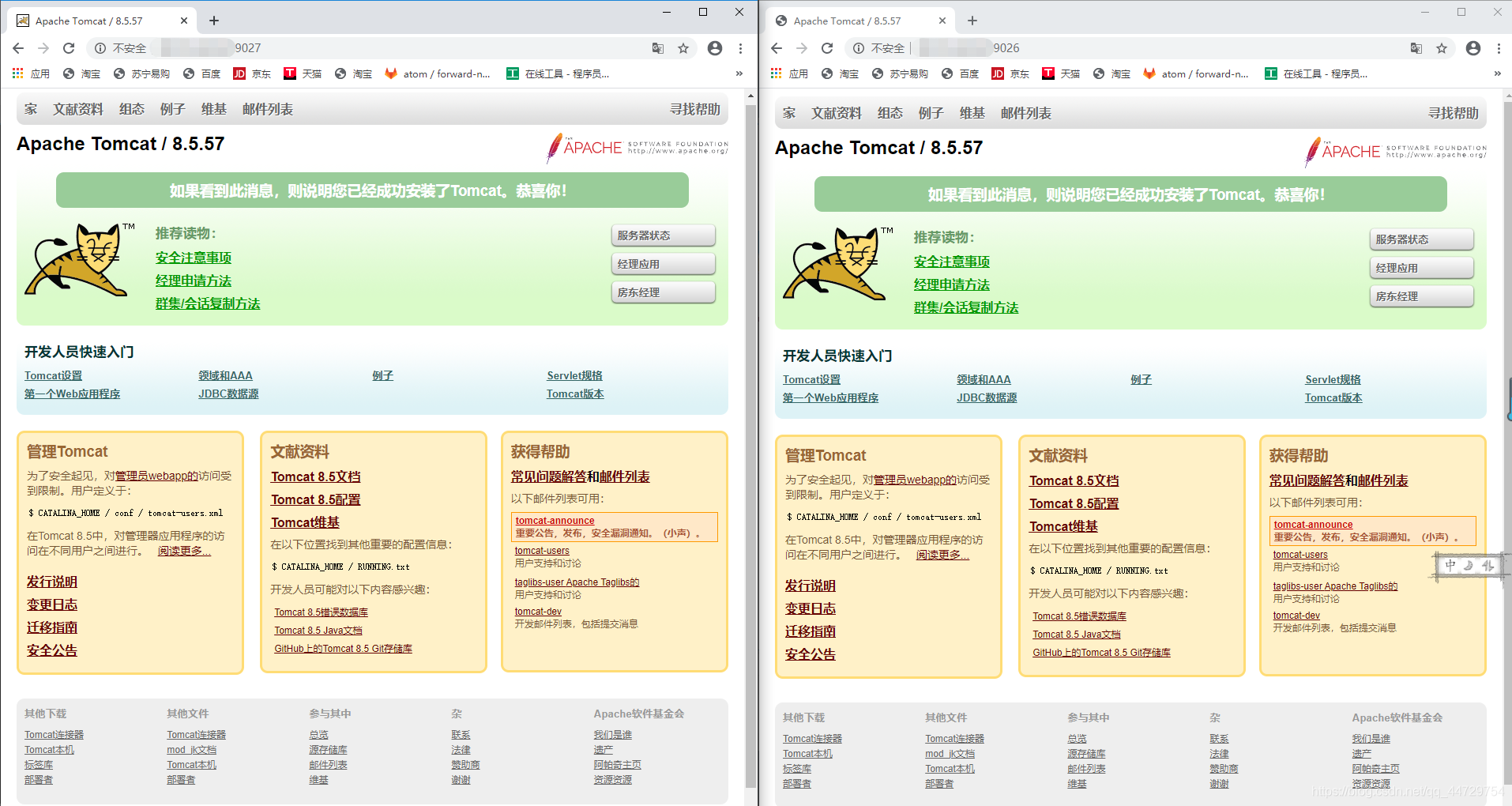The width and height of the screenshot is (1512, 806).
Task: Open 我们是谁 link in right page footer
Action: 1371,739
